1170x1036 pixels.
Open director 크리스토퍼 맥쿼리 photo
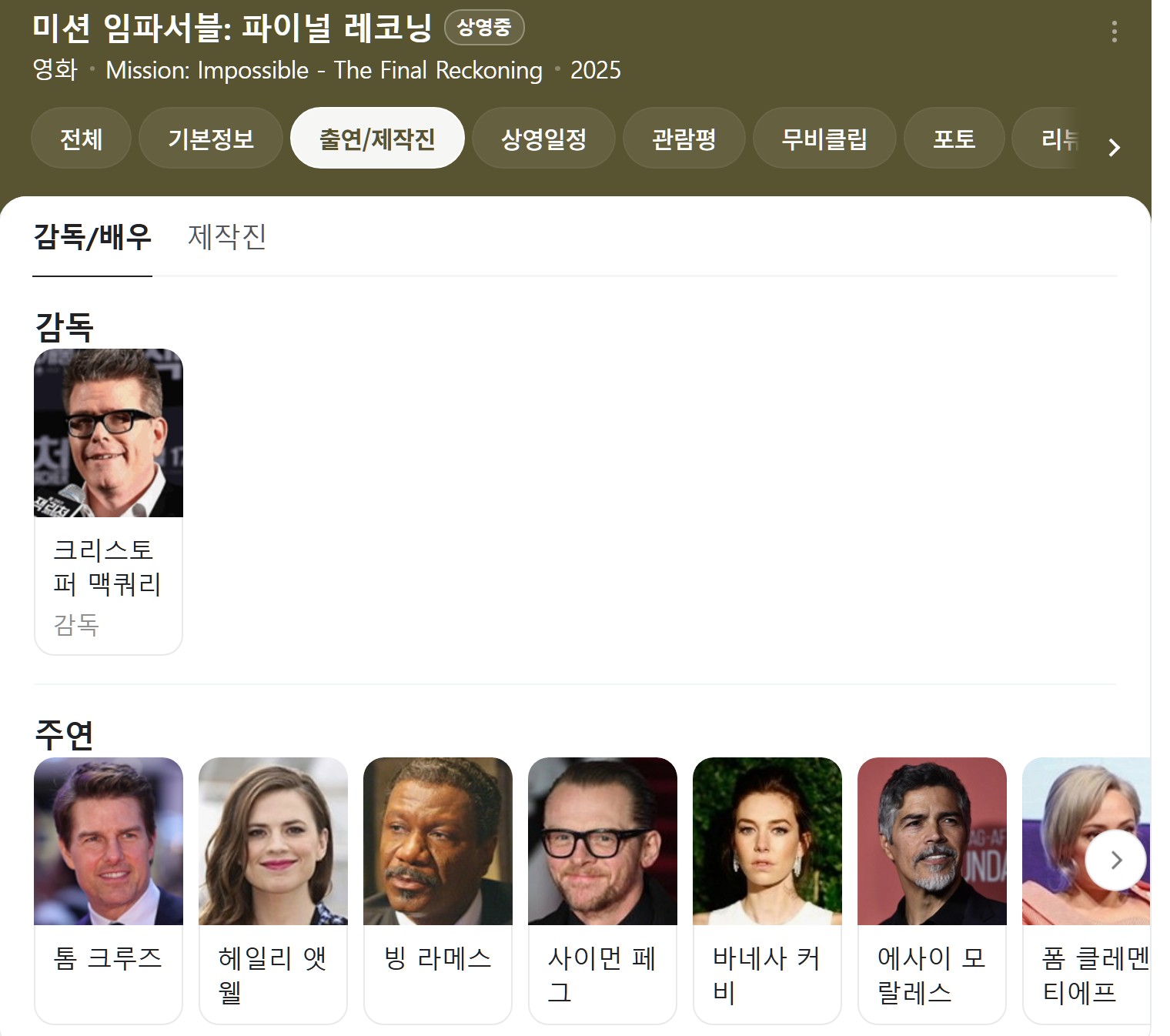109,433
